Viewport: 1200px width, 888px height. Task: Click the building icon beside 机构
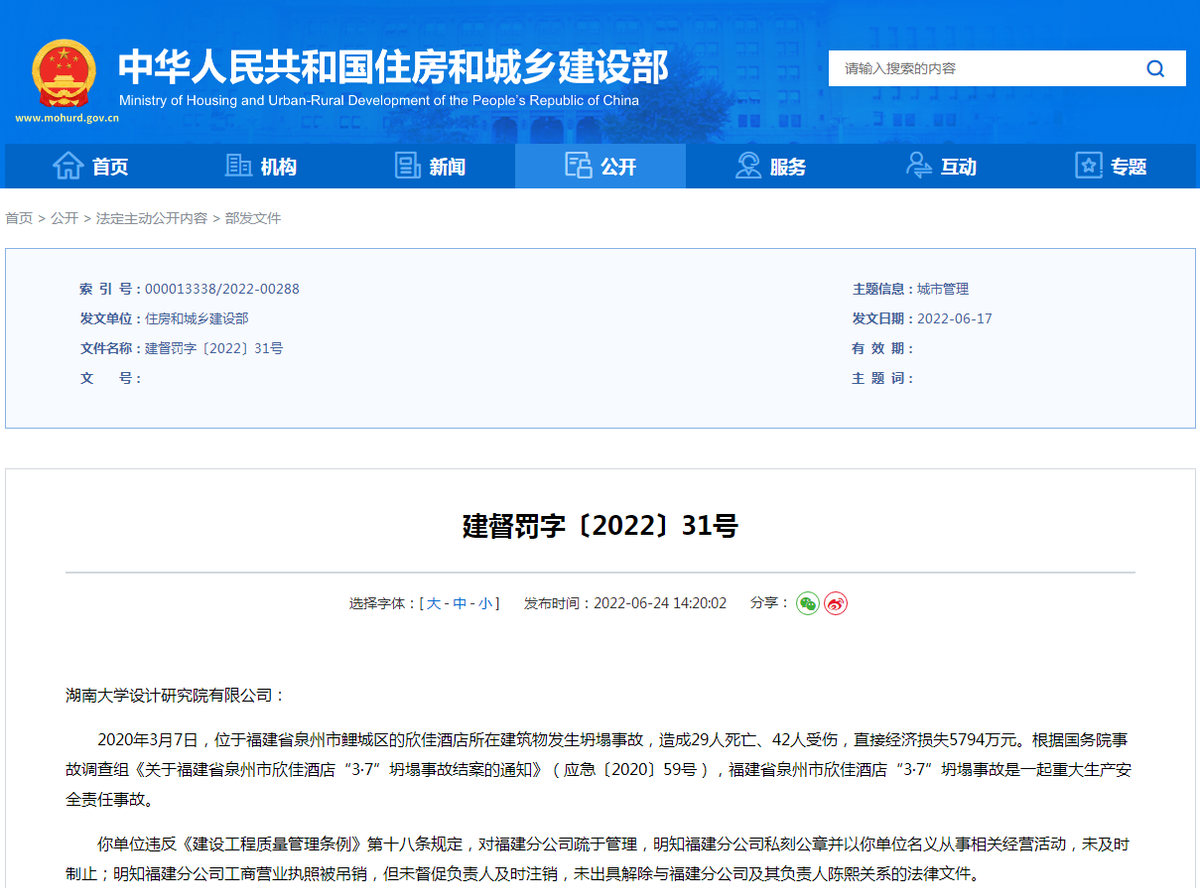pyautogui.click(x=237, y=166)
